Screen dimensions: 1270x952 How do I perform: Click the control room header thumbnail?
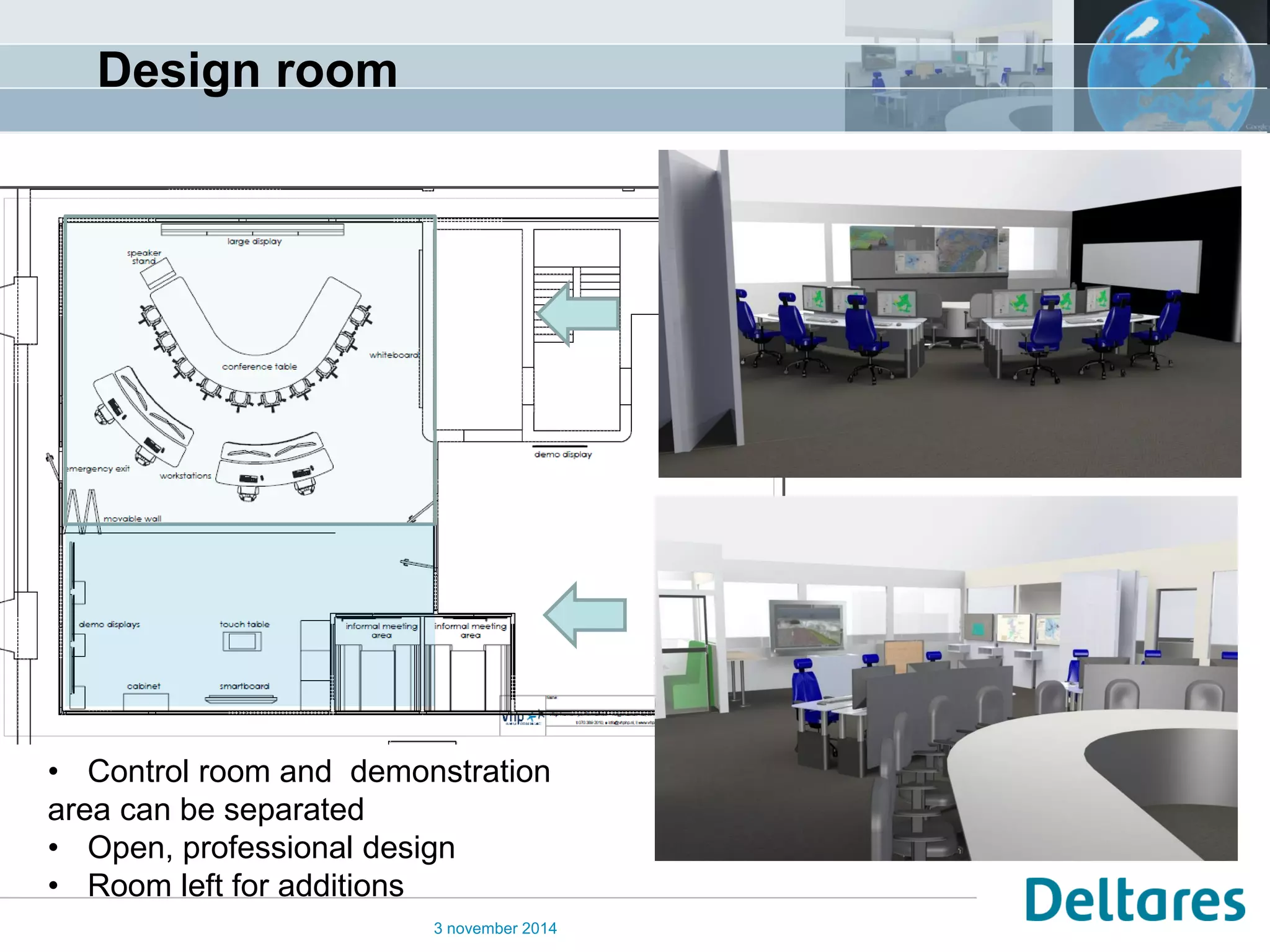[x=948, y=66]
